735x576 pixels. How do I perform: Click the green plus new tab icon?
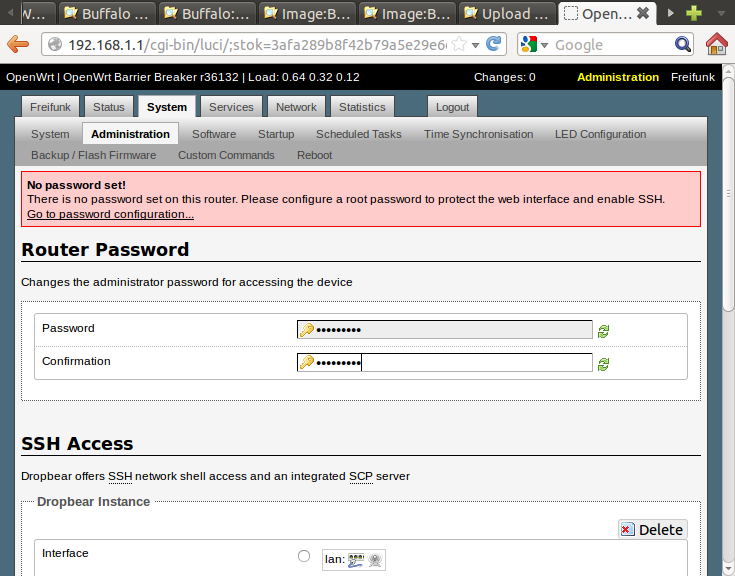coord(694,13)
